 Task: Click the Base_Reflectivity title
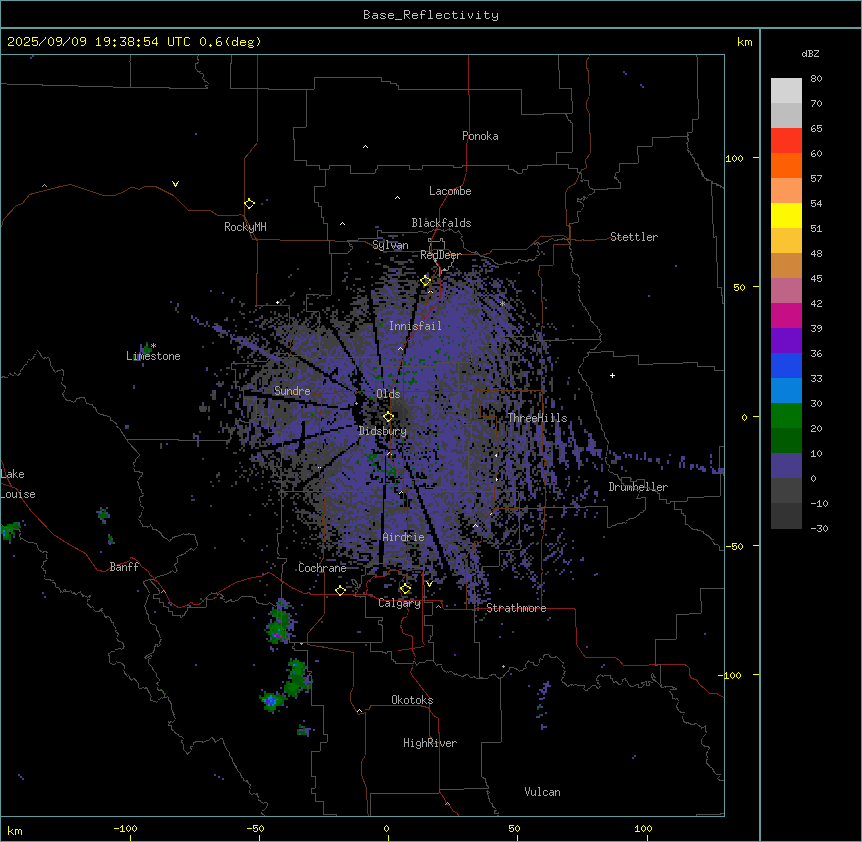431,15
